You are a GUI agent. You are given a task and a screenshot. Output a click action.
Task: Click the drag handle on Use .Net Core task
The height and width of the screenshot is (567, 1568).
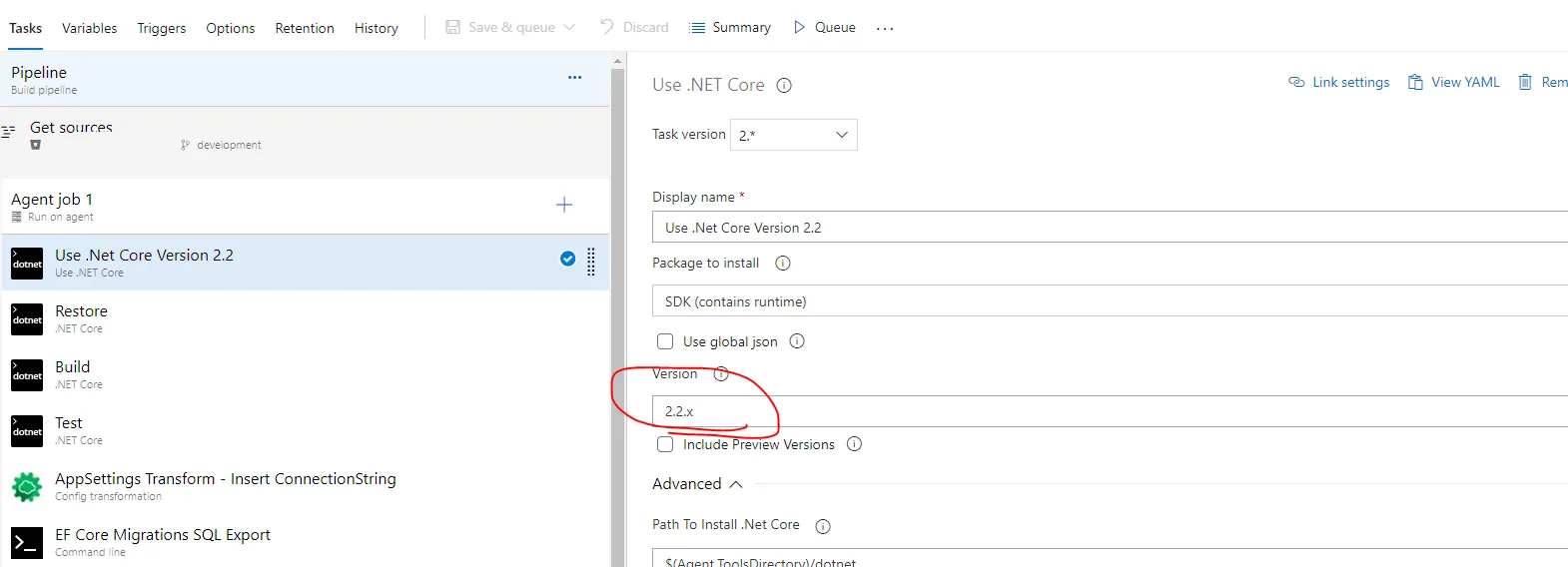[591, 262]
